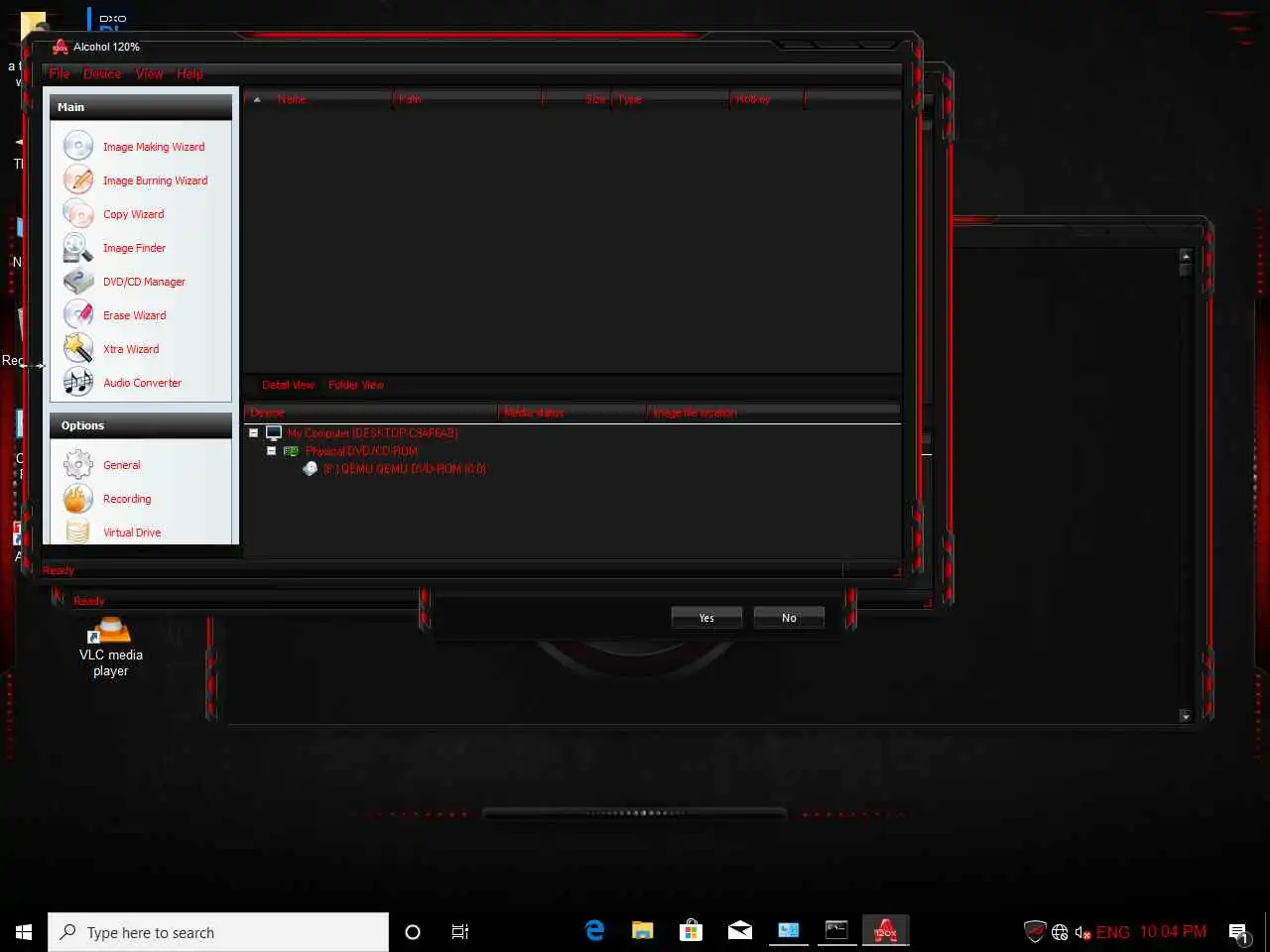The width and height of the screenshot is (1270, 952).
Task: Open Audio Converter music icon
Action: [x=78, y=382]
